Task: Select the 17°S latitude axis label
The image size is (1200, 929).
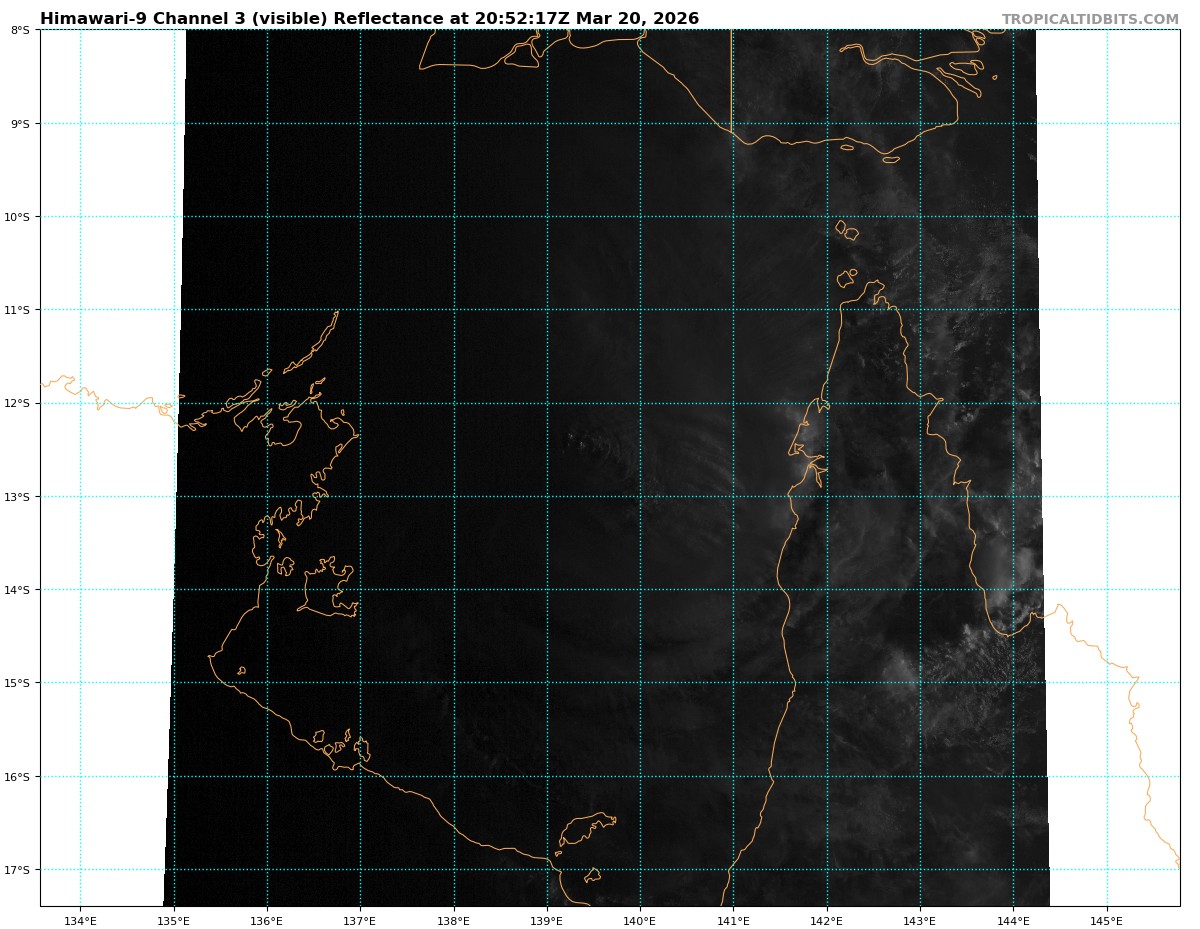Action: pyautogui.click(x=18, y=870)
